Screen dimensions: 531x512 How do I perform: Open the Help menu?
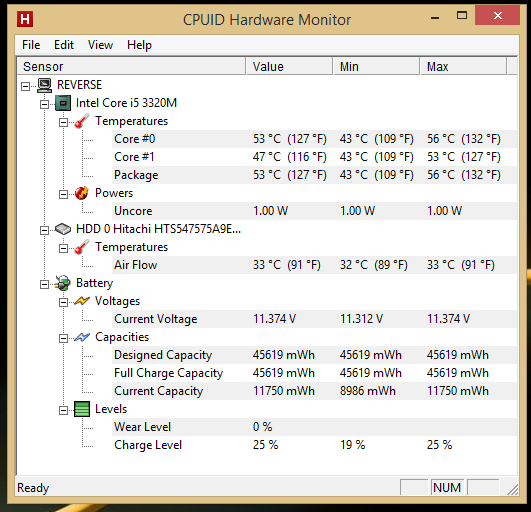click(139, 45)
